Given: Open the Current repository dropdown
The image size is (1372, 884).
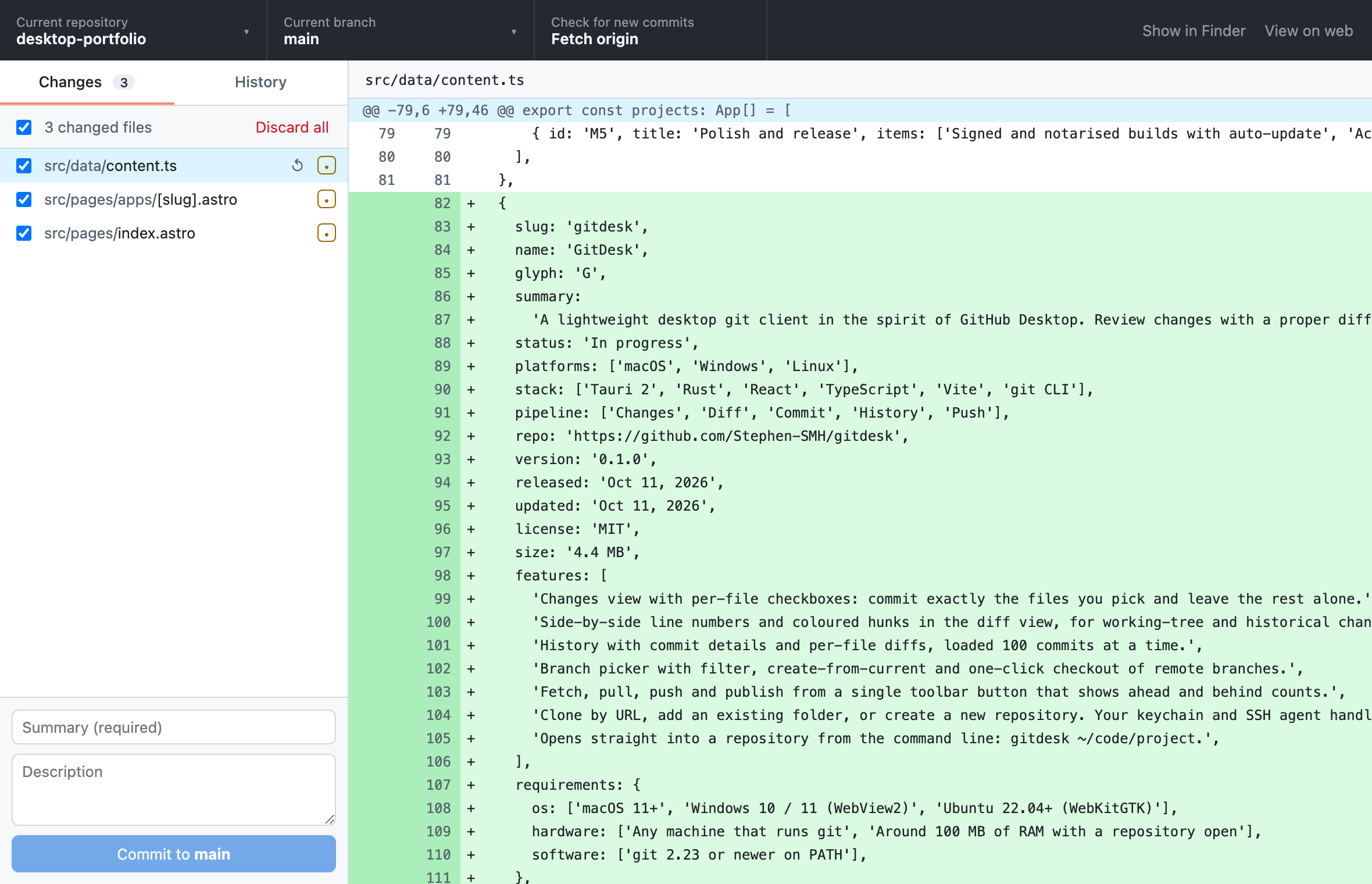Looking at the screenshot, I should coord(133,30).
